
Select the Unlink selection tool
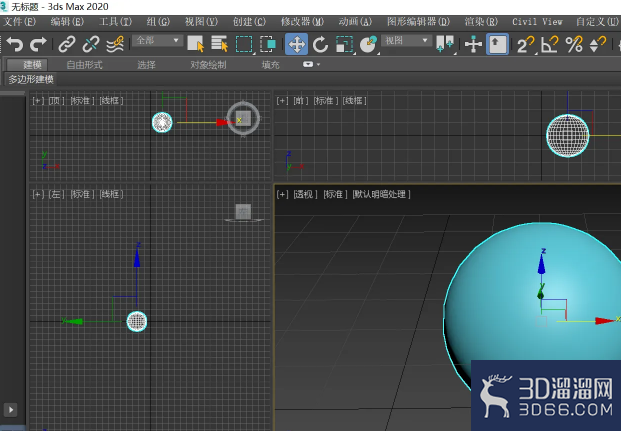(91, 44)
